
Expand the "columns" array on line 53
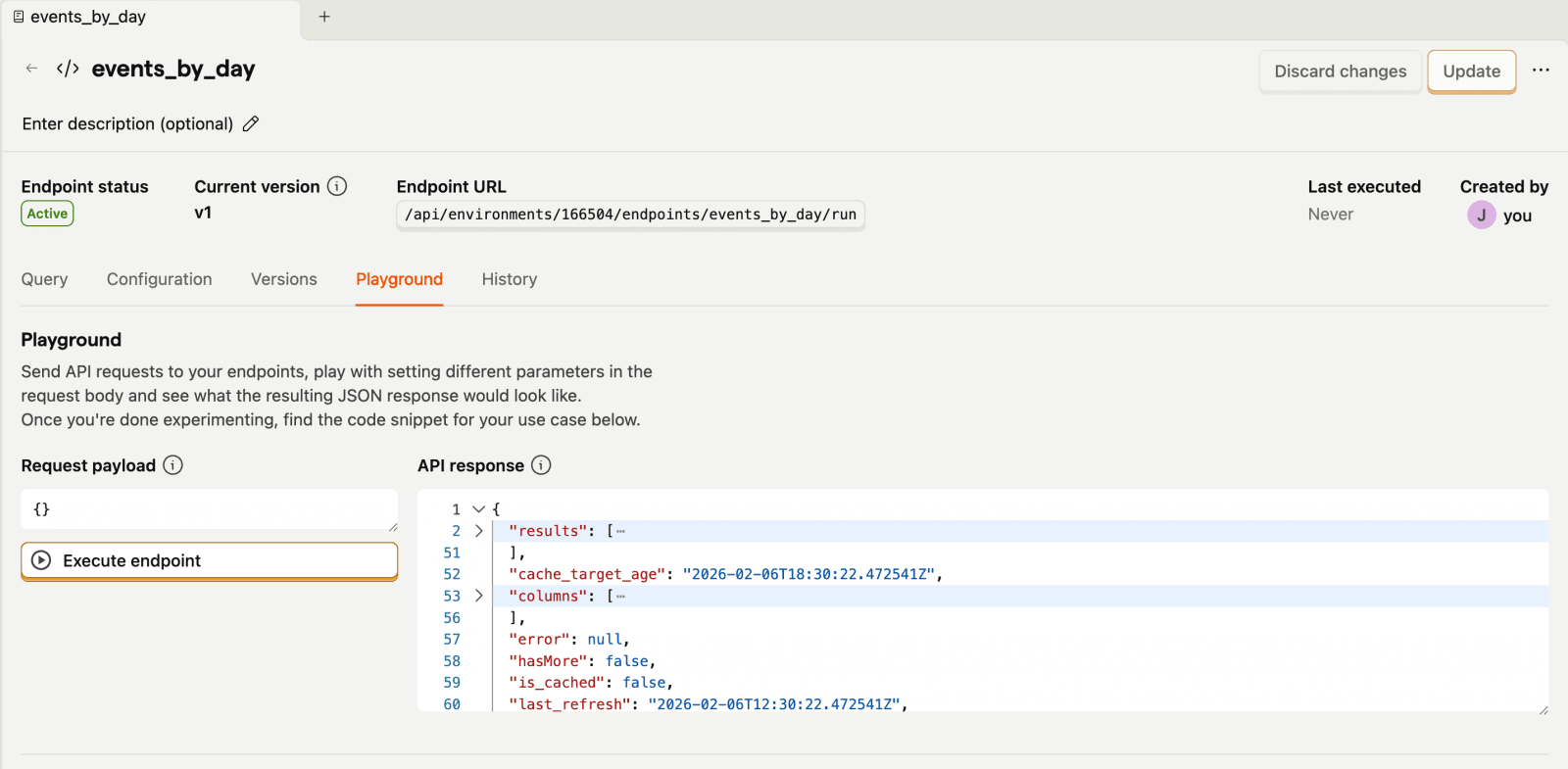coord(478,596)
